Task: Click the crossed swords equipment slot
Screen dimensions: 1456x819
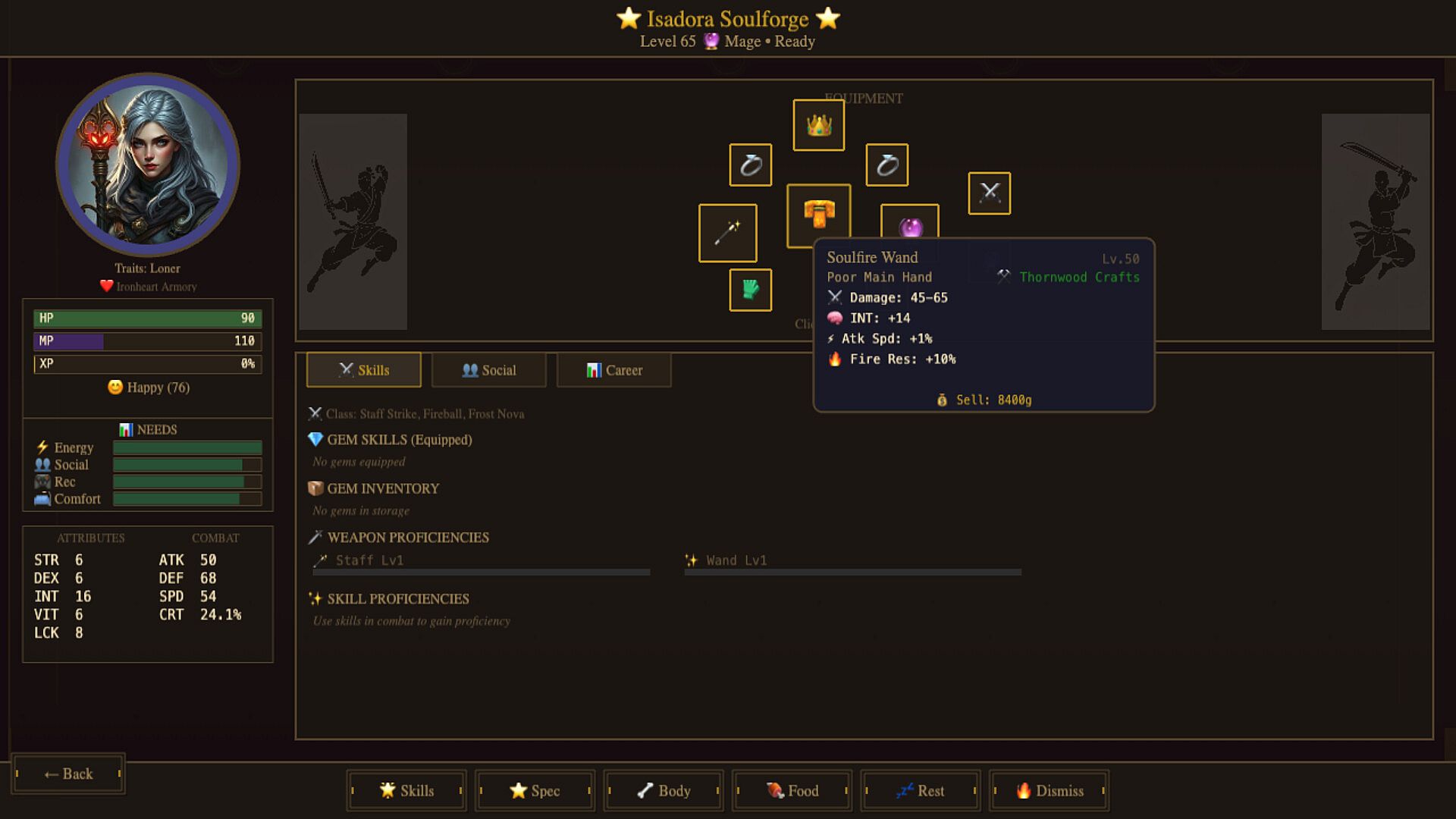Action: pos(989,193)
